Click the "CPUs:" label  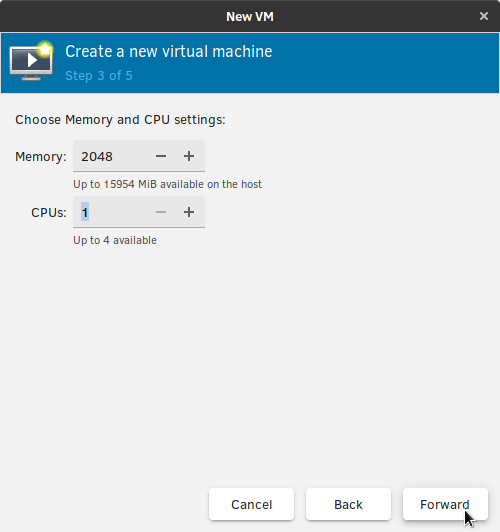click(49, 213)
